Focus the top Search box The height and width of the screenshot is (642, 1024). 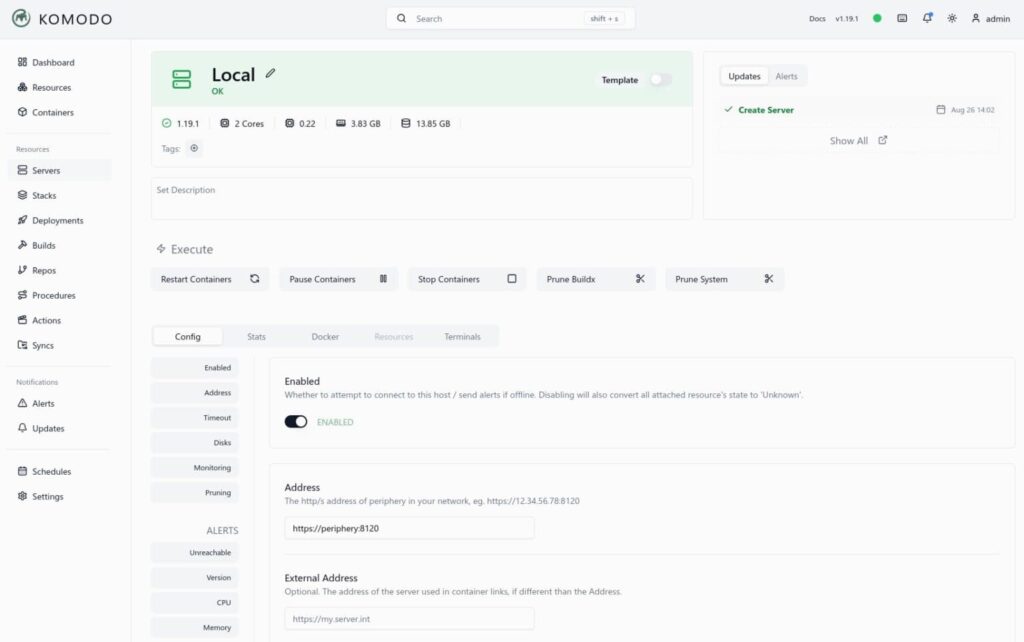point(510,18)
